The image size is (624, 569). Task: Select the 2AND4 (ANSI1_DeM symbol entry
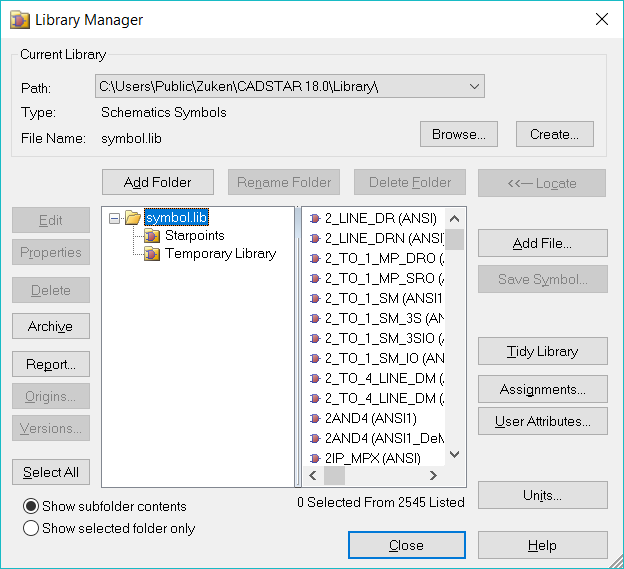(384, 438)
